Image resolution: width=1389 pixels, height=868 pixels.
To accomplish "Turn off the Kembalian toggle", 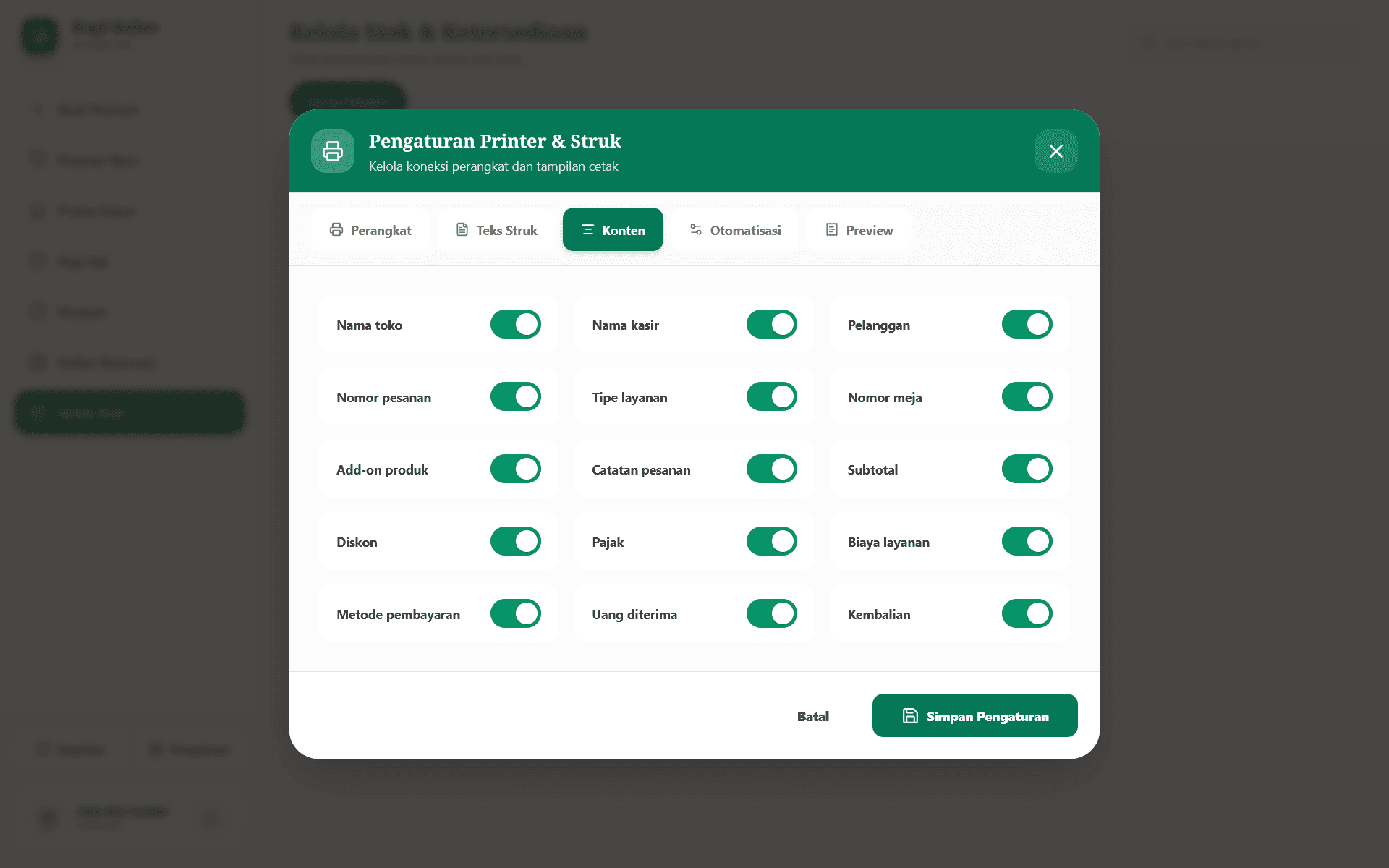I will coord(1027,614).
